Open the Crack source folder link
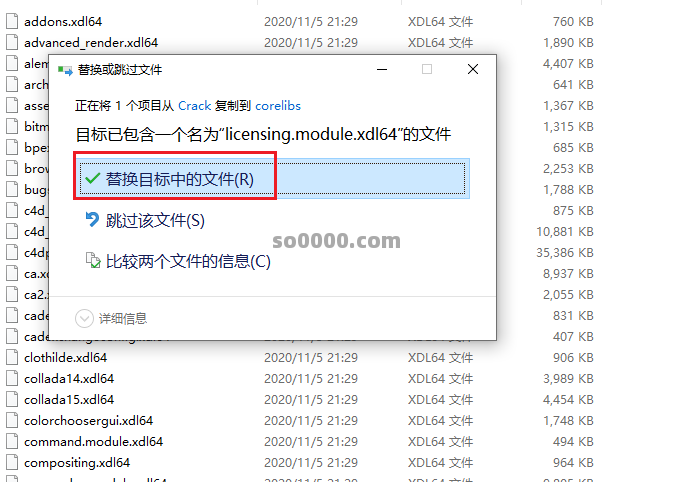Viewport: 674px width, 482px height. [194, 105]
